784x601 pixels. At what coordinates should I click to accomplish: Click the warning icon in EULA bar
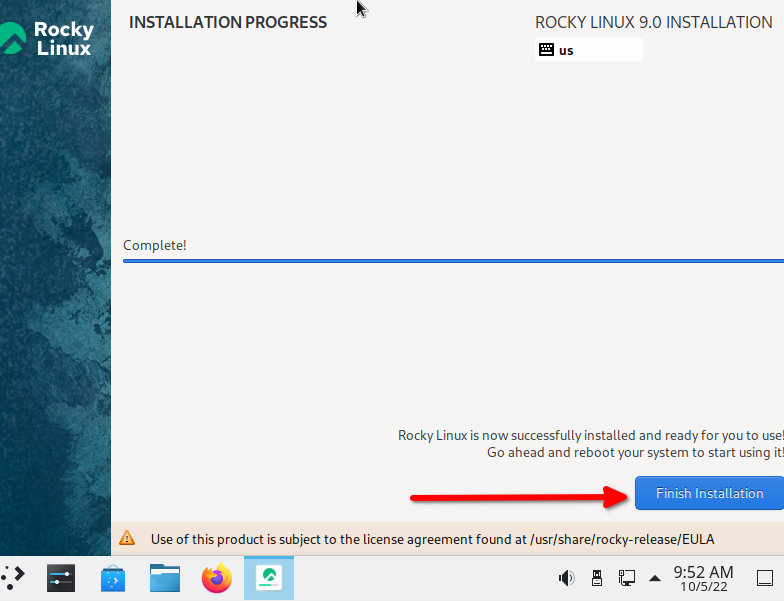127,538
